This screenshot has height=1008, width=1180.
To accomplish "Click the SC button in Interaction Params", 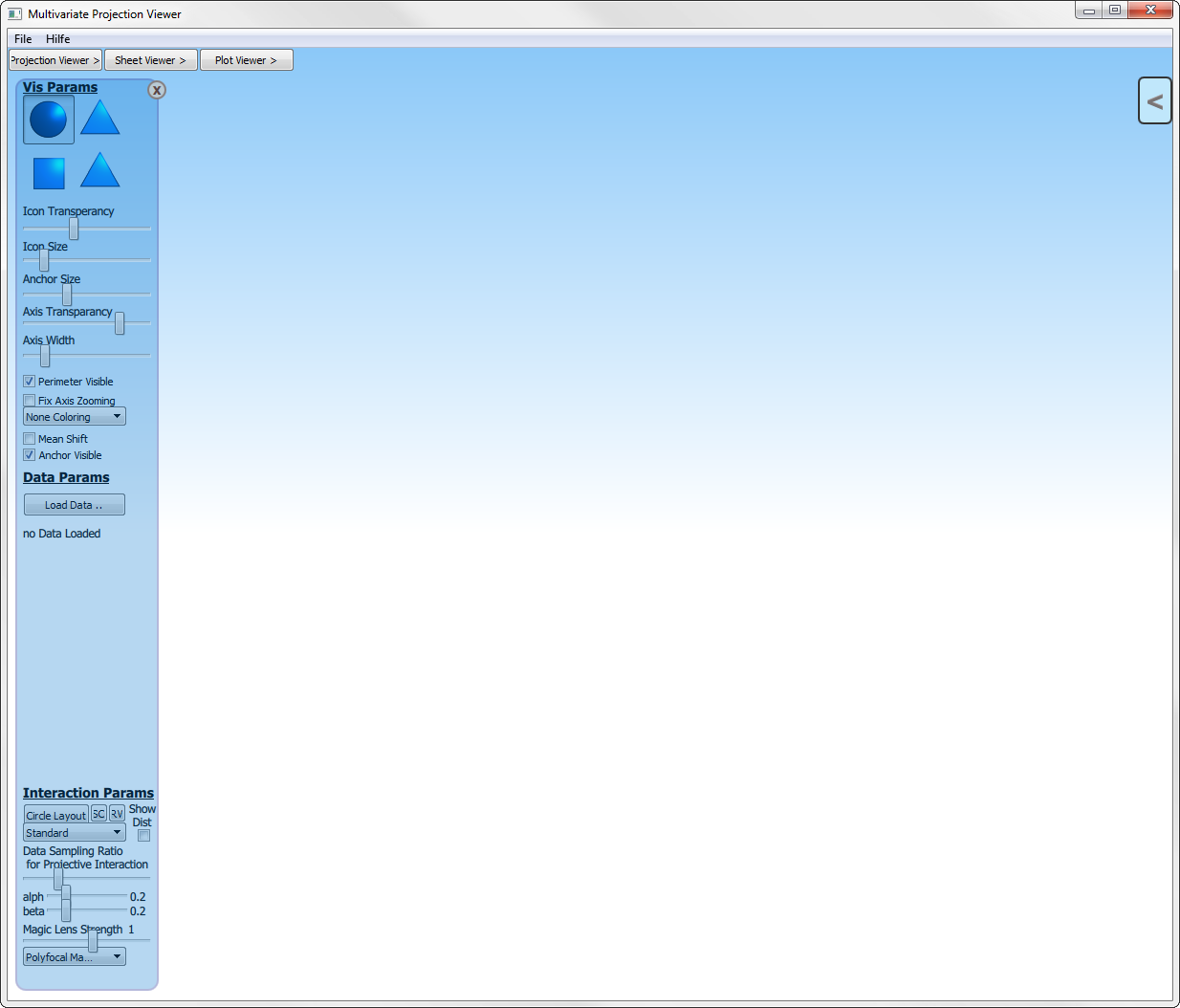I will [x=98, y=814].
